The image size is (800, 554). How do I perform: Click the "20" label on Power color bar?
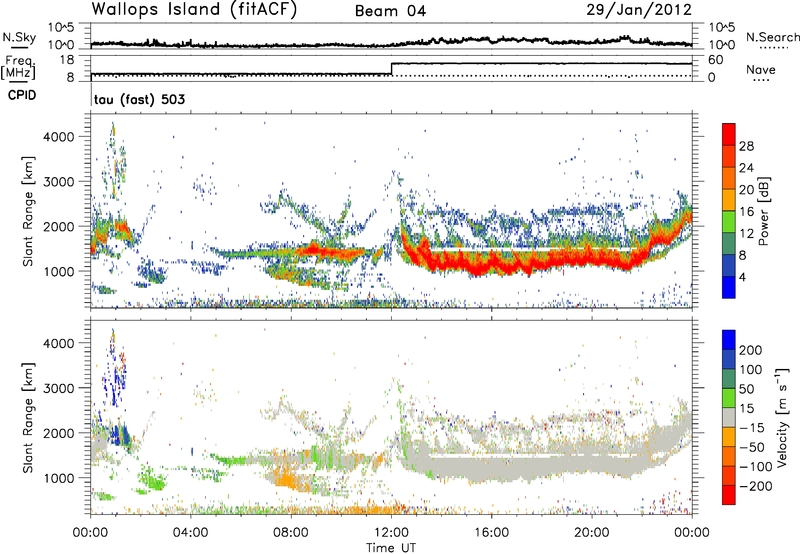pyautogui.click(x=746, y=190)
